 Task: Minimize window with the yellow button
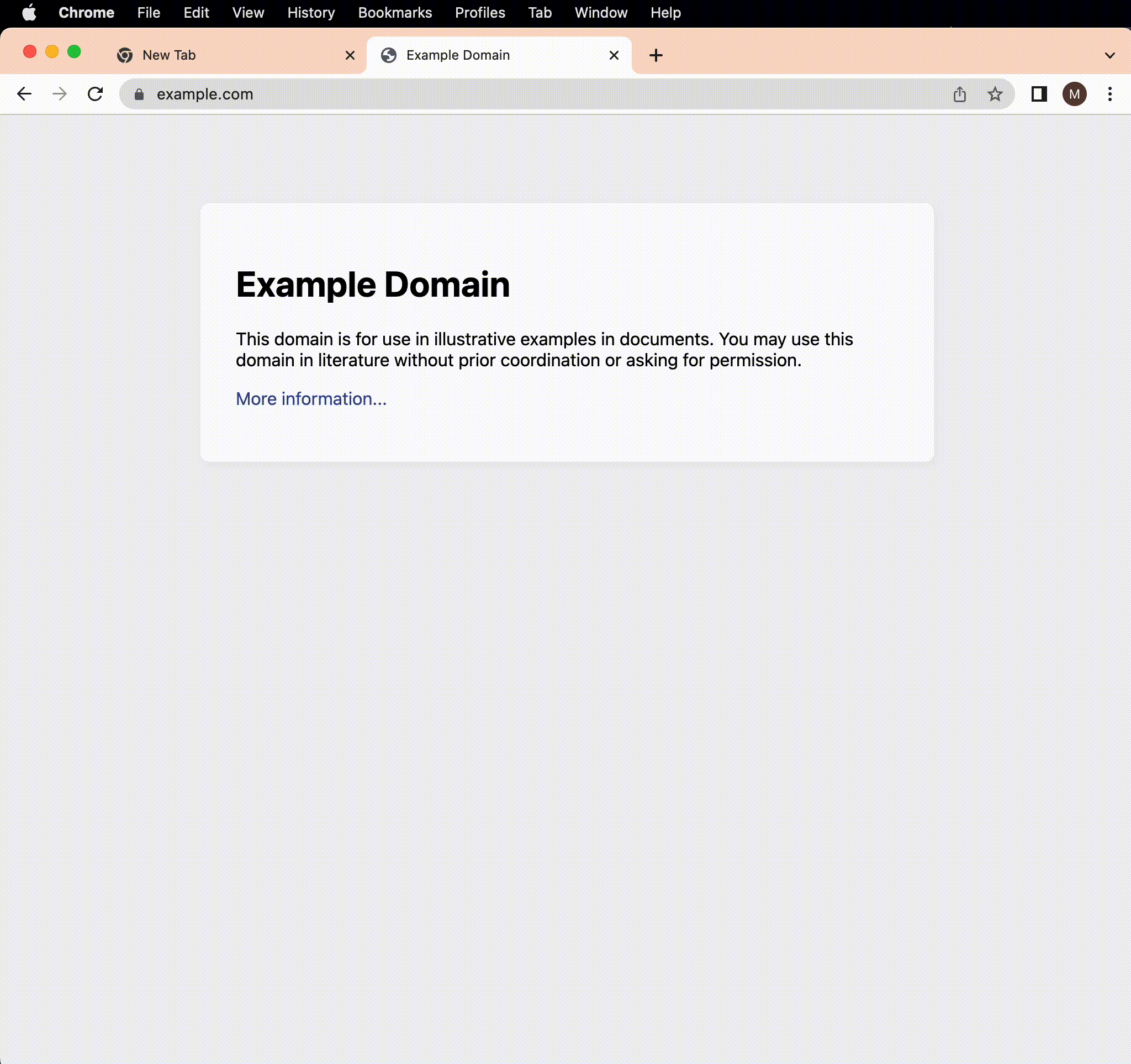pyautogui.click(x=52, y=52)
